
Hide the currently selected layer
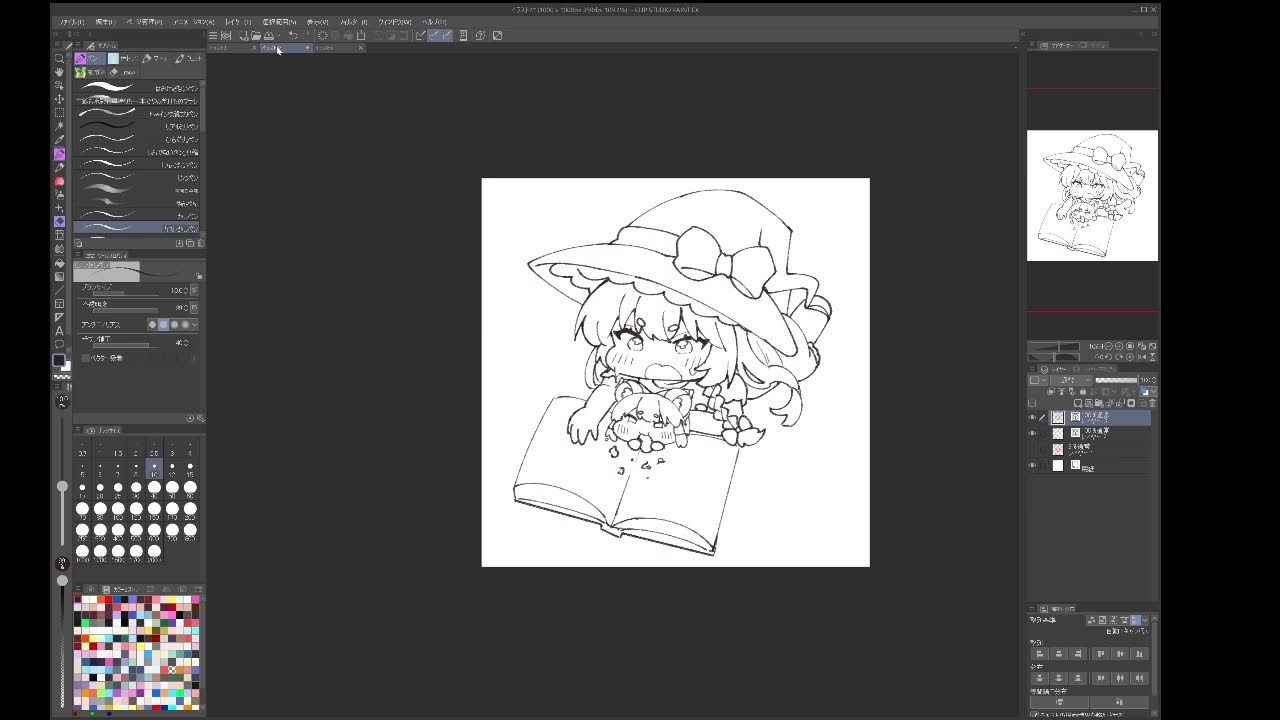point(1032,418)
